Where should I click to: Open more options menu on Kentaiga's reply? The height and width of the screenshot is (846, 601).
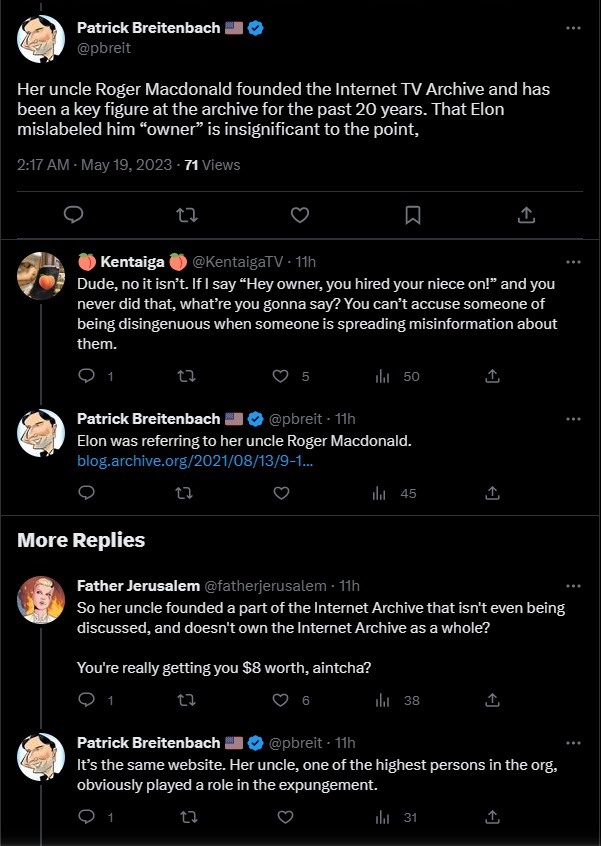(573, 262)
